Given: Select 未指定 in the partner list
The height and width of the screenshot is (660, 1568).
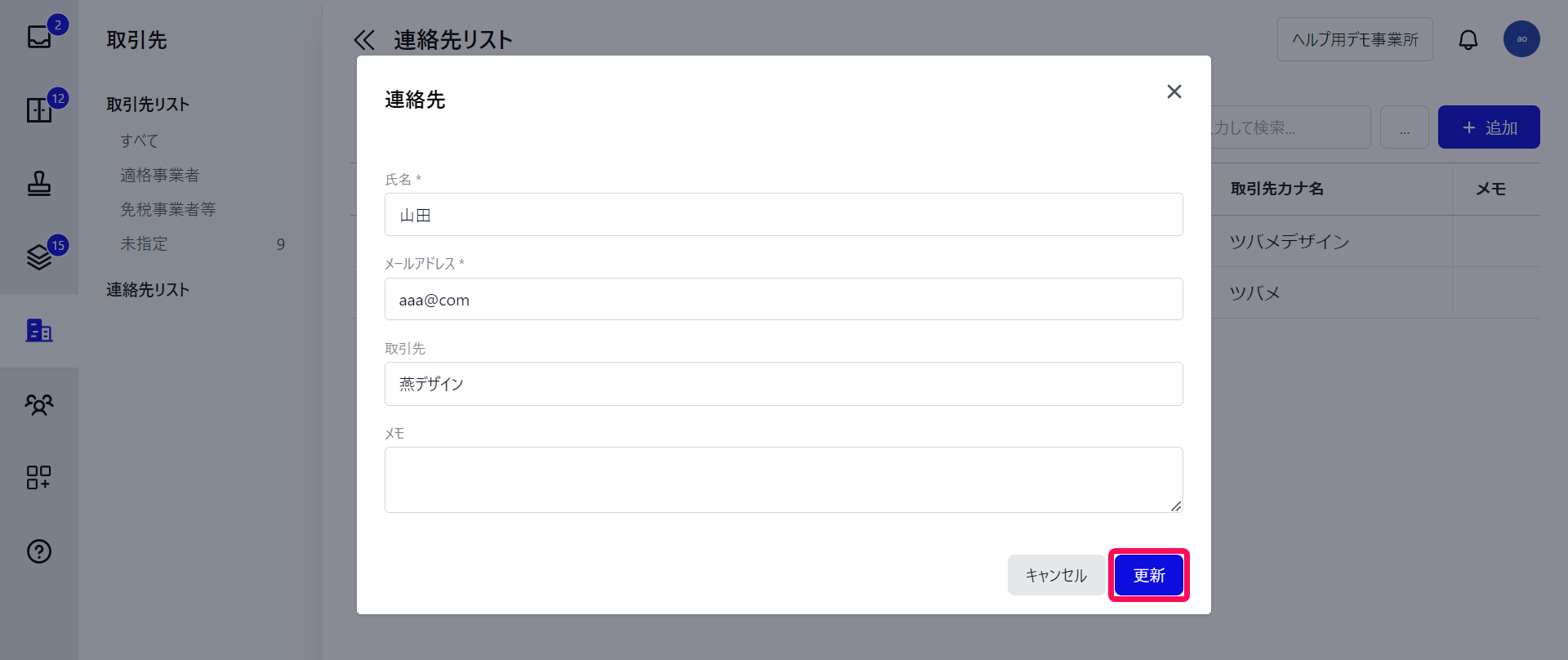Looking at the screenshot, I should click(144, 244).
